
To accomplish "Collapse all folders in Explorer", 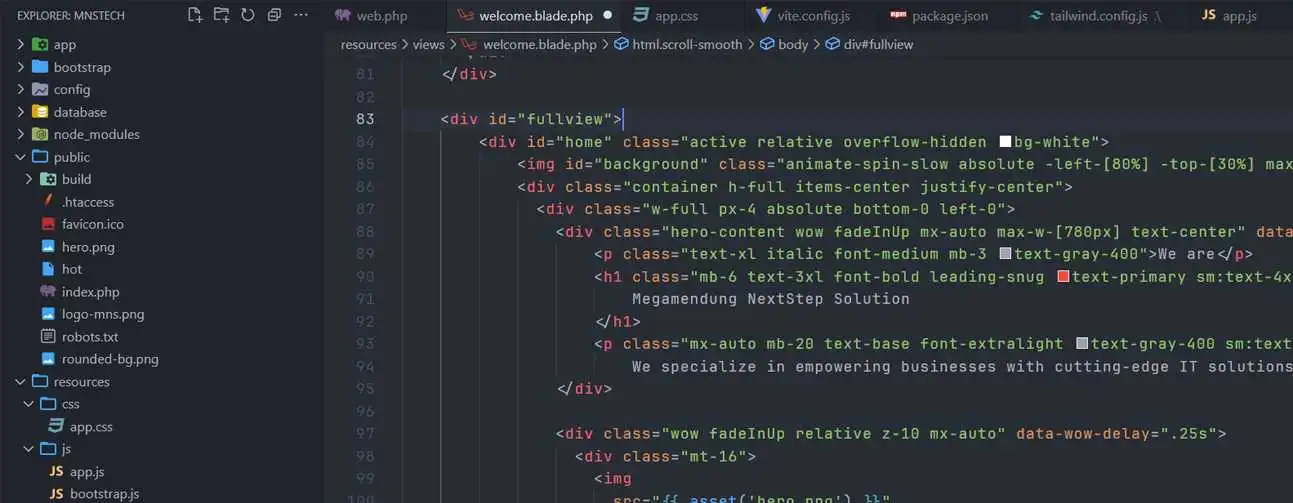I will click(x=274, y=15).
